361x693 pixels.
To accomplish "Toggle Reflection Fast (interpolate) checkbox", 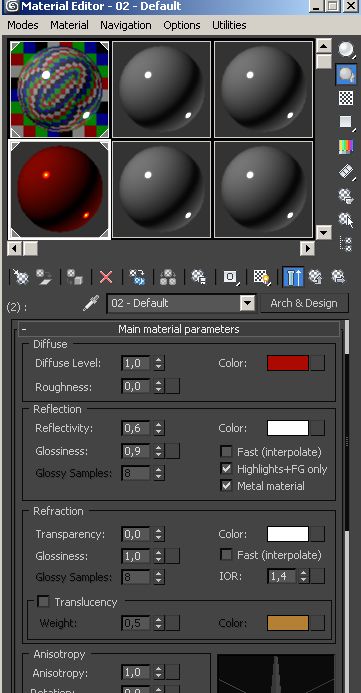I will pyautogui.click(x=226, y=452).
